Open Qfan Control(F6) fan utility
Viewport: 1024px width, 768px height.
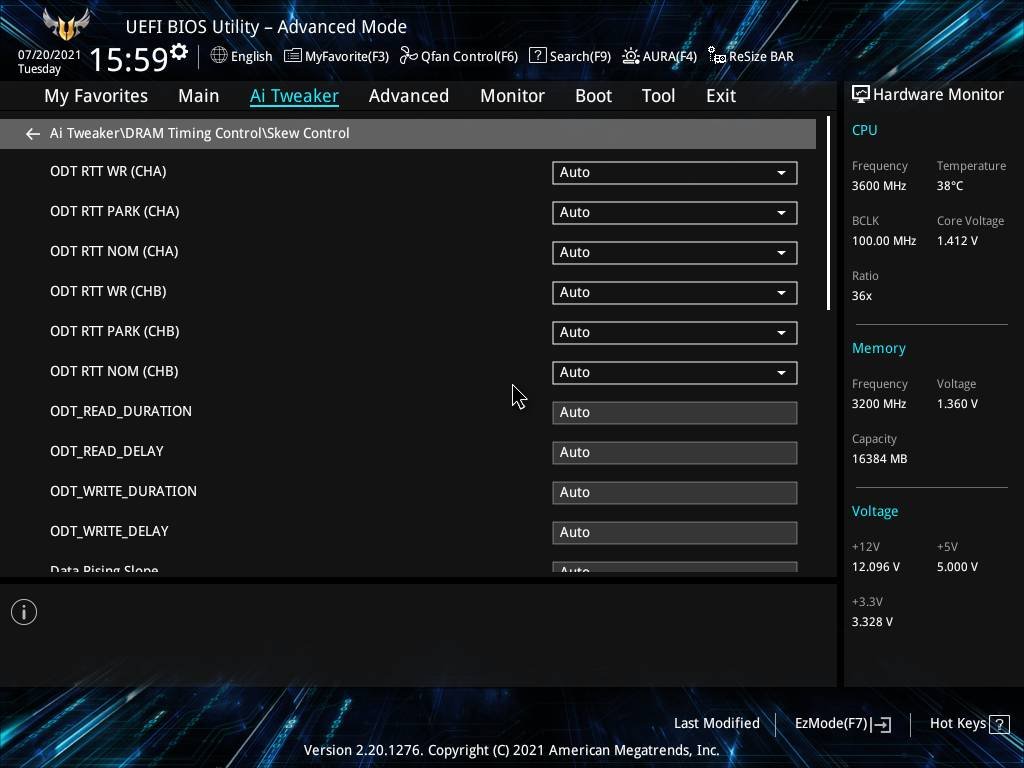459,57
